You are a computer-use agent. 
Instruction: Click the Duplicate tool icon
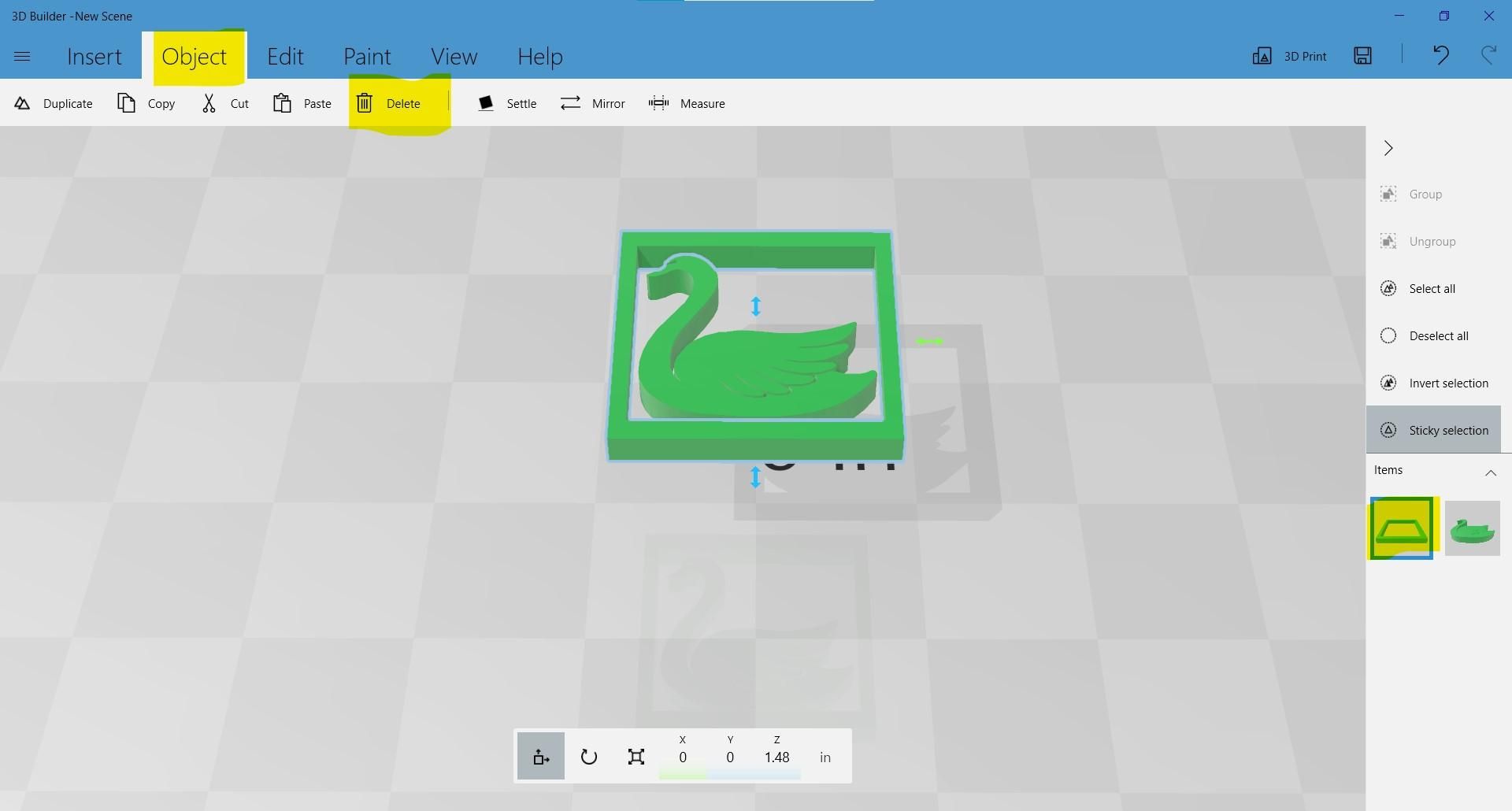pyautogui.click(x=22, y=103)
